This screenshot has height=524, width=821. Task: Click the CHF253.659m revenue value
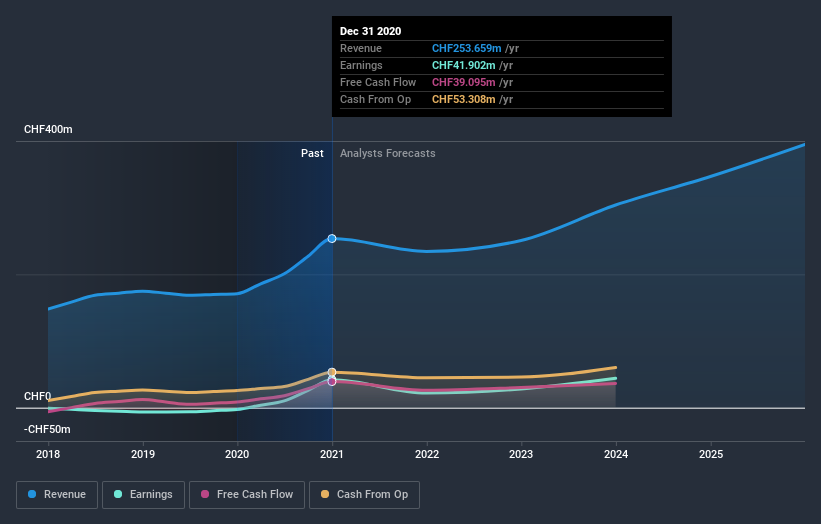[x=467, y=48]
